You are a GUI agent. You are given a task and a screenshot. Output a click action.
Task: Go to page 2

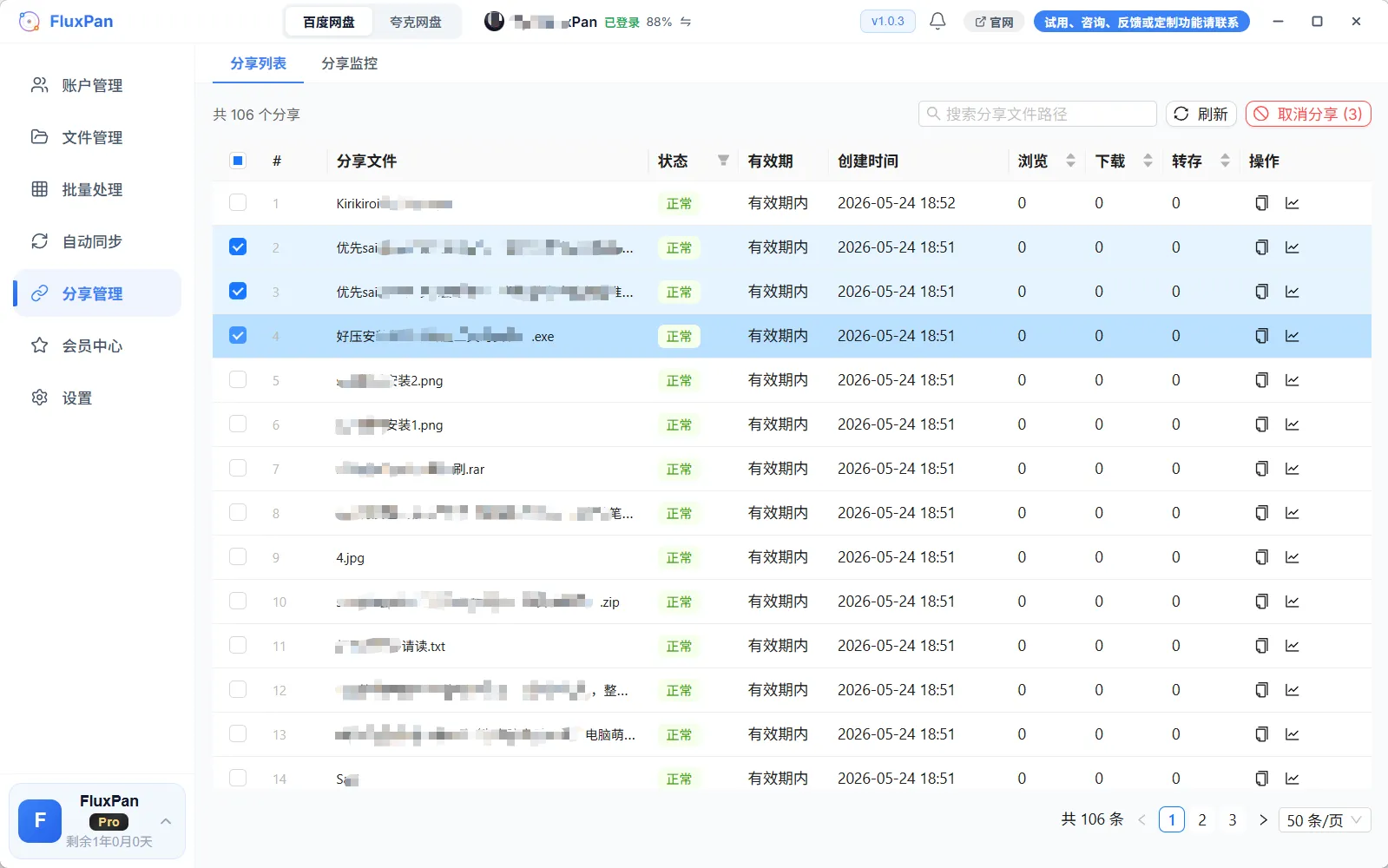(1202, 820)
